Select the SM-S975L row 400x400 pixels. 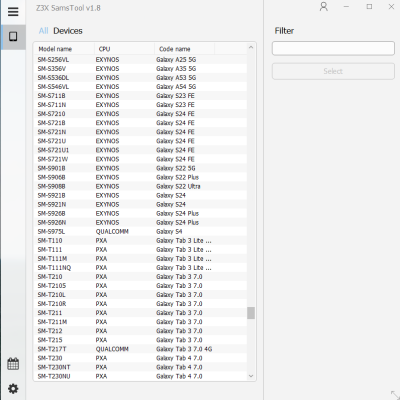(x=140, y=231)
